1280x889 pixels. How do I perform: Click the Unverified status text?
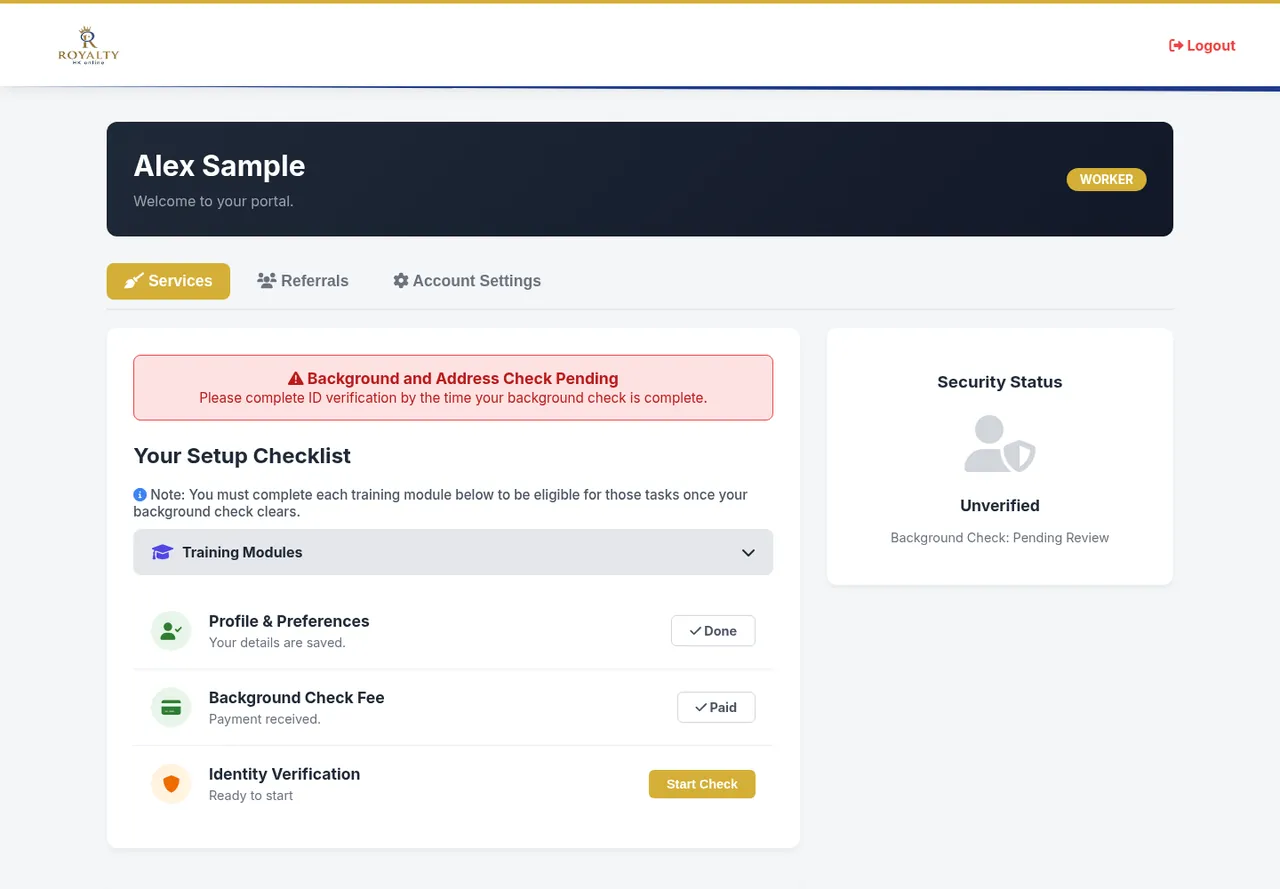point(1000,506)
